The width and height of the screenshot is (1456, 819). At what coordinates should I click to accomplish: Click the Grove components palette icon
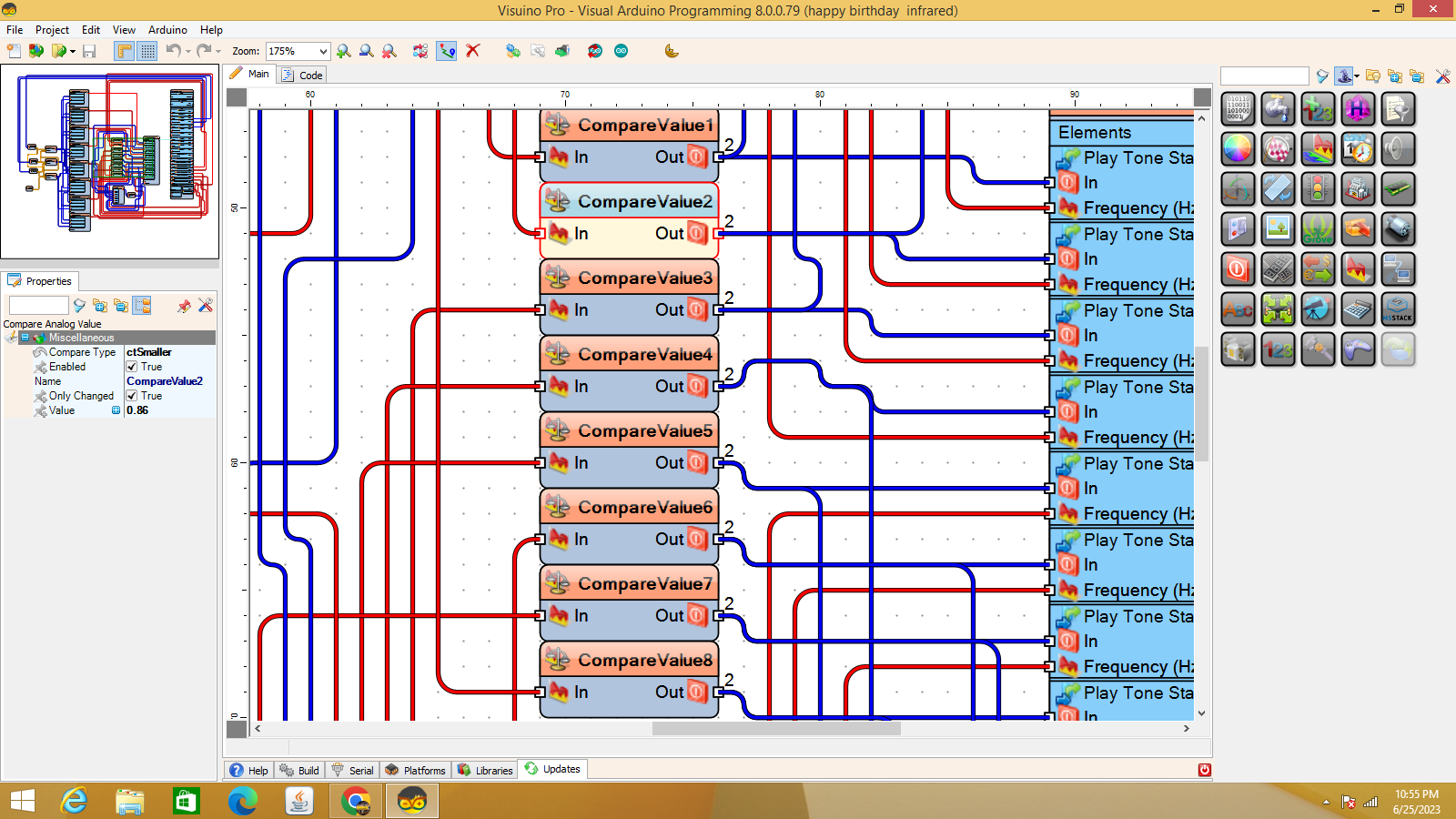tap(1318, 229)
